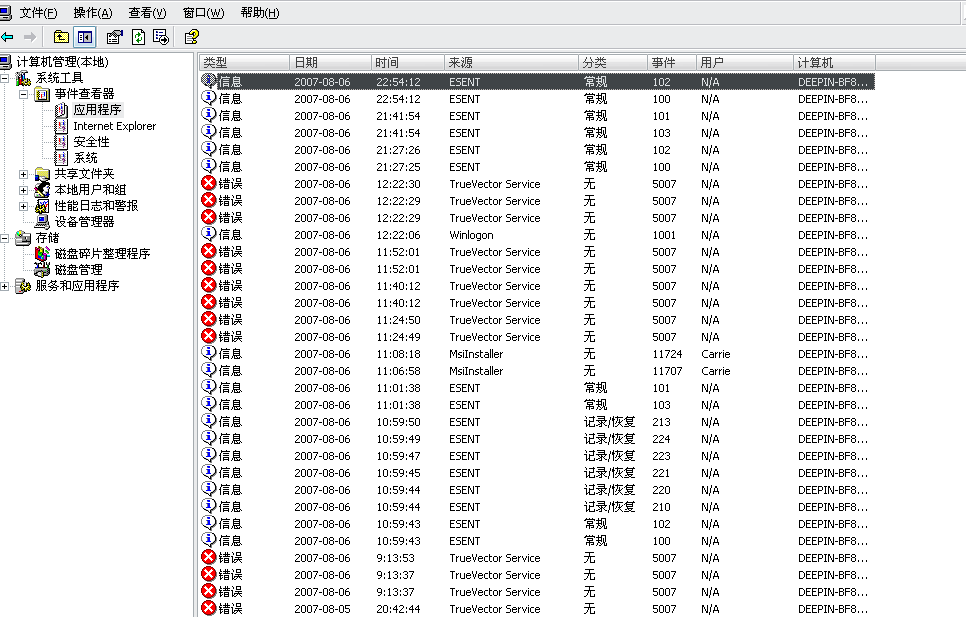Open the 查看(V) menu

pyautogui.click(x=147, y=13)
